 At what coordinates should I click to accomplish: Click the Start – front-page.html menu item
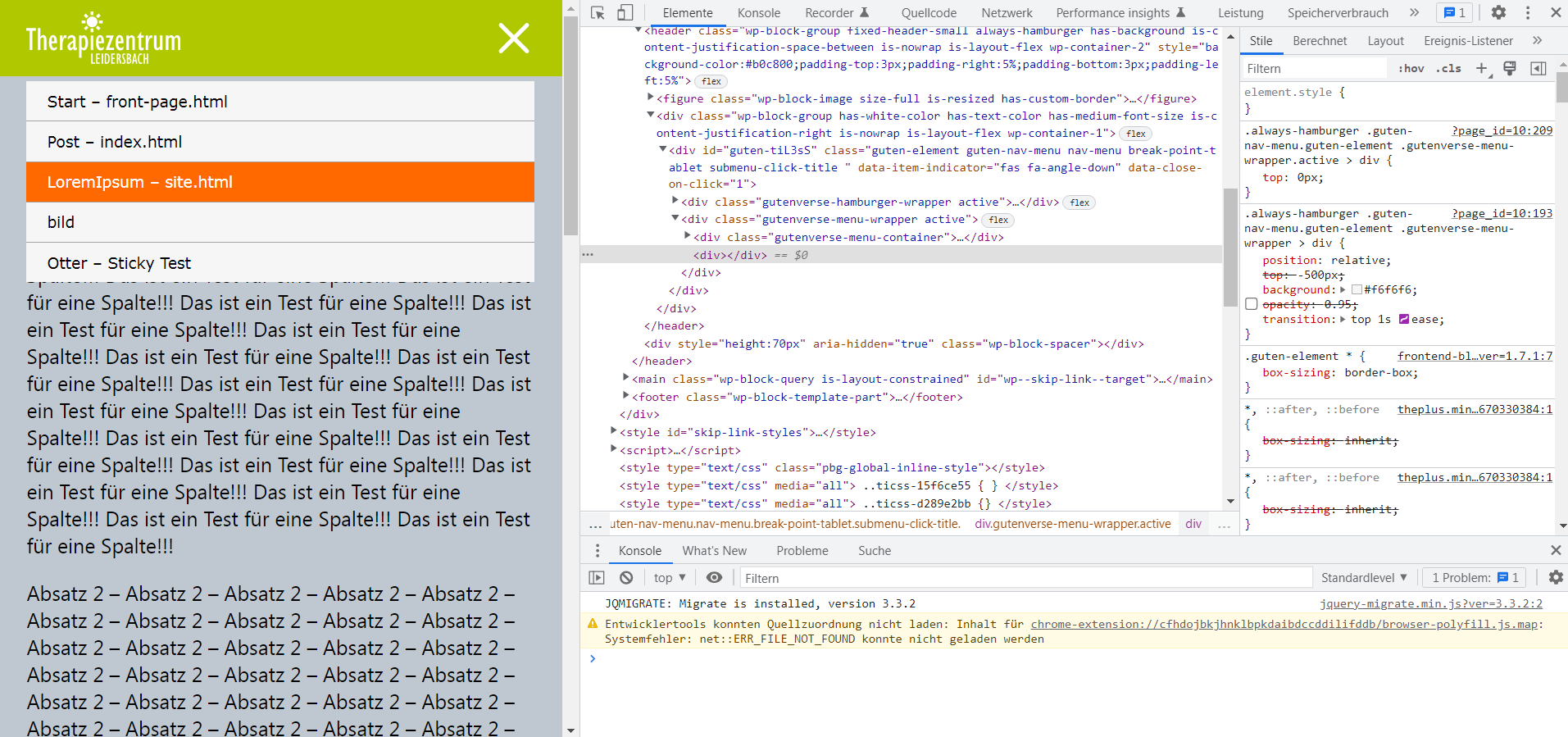click(x=280, y=101)
